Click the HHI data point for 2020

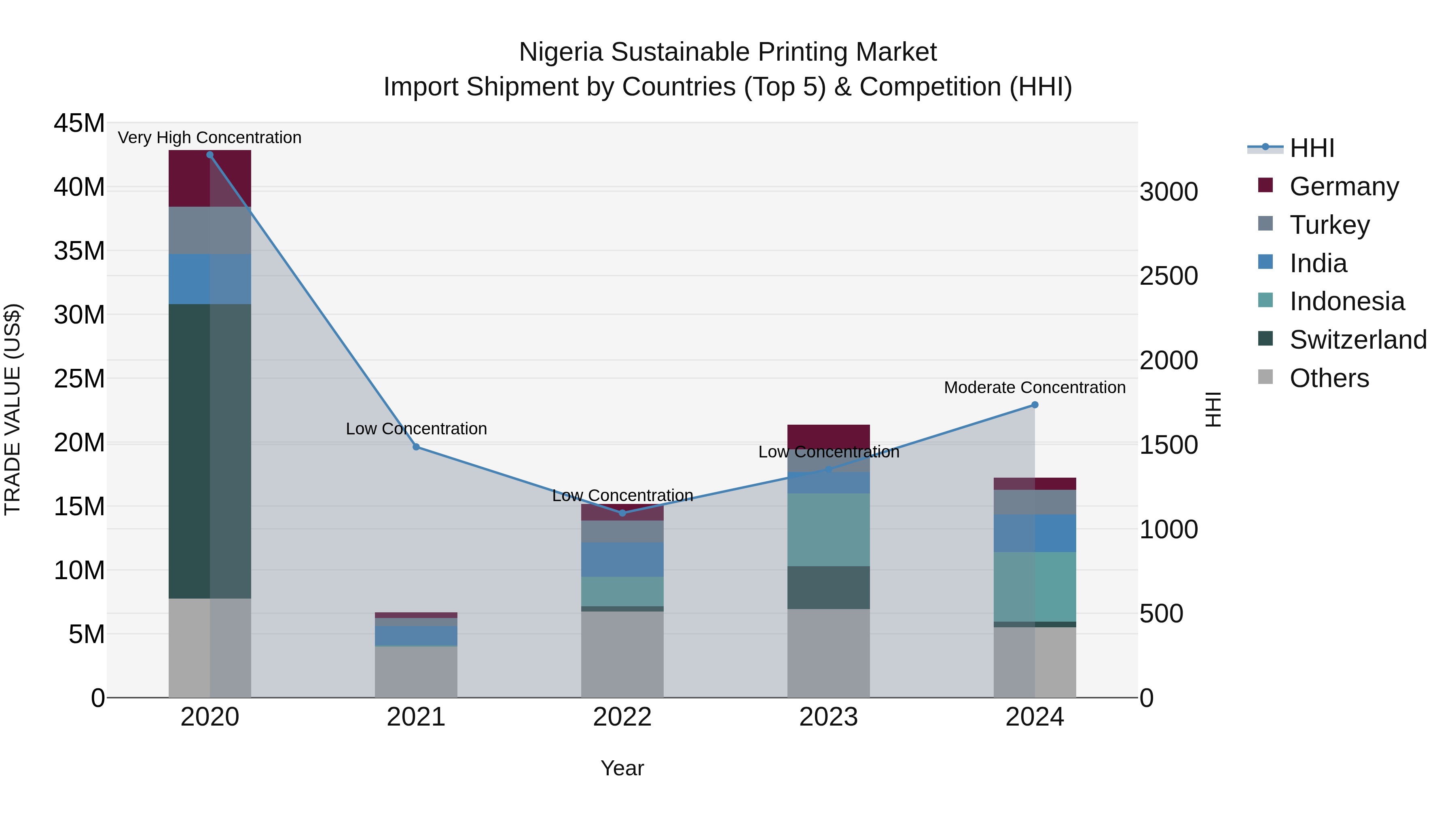pos(210,155)
